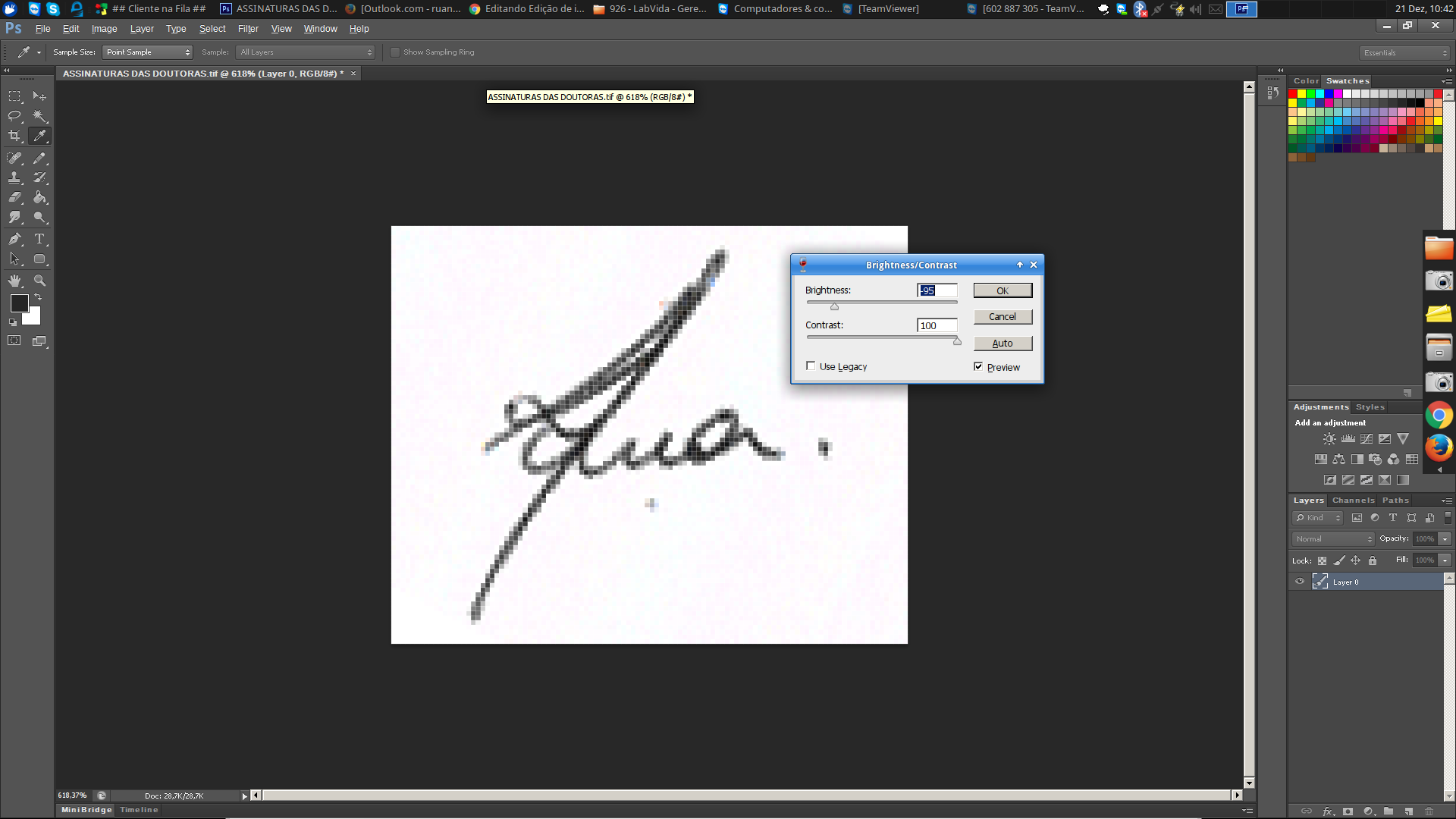Select the Spot Healing Brush tool
Viewport: 1456px width, 819px height.
coord(14,158)
